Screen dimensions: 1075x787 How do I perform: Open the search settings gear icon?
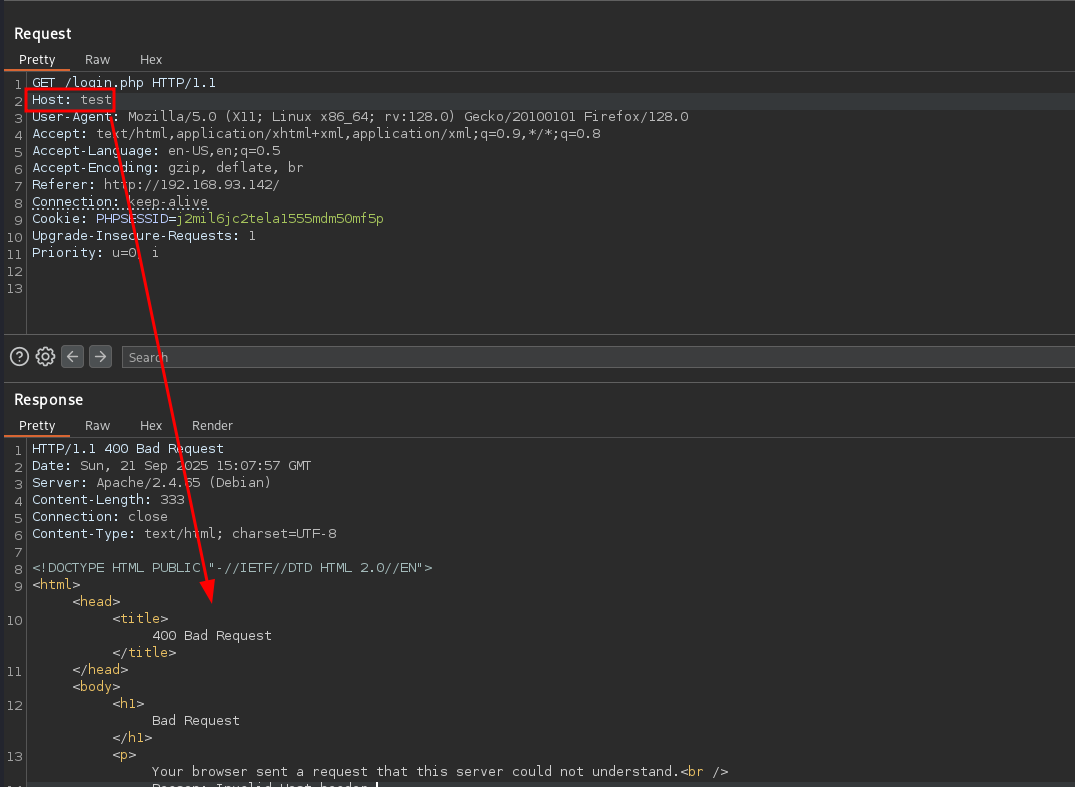(x=45, y=357)
